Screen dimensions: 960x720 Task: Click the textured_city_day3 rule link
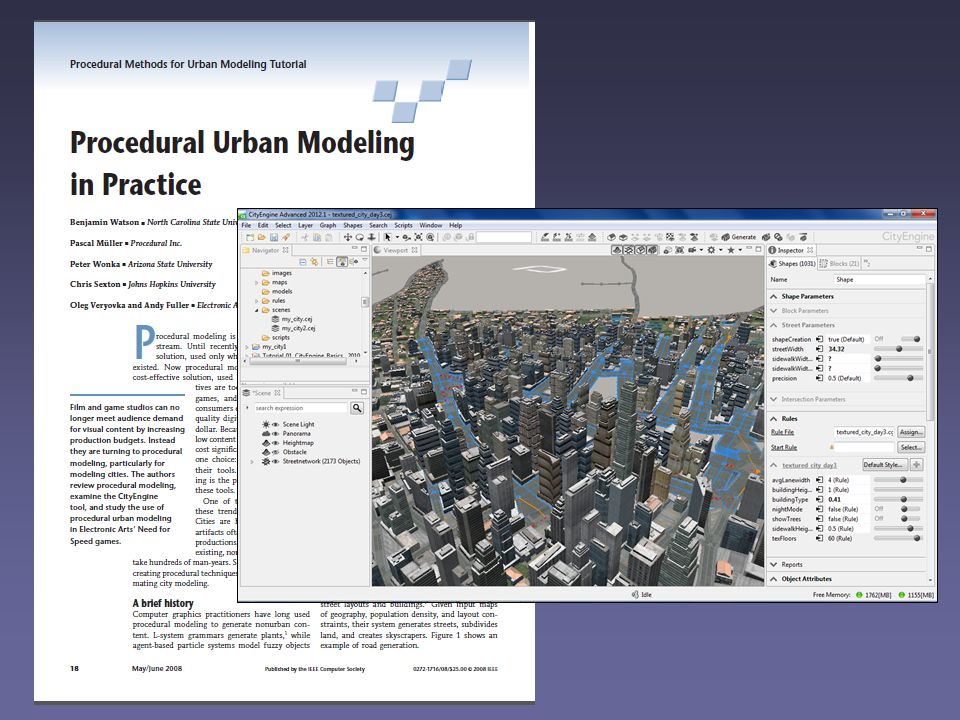click(809, 465)
